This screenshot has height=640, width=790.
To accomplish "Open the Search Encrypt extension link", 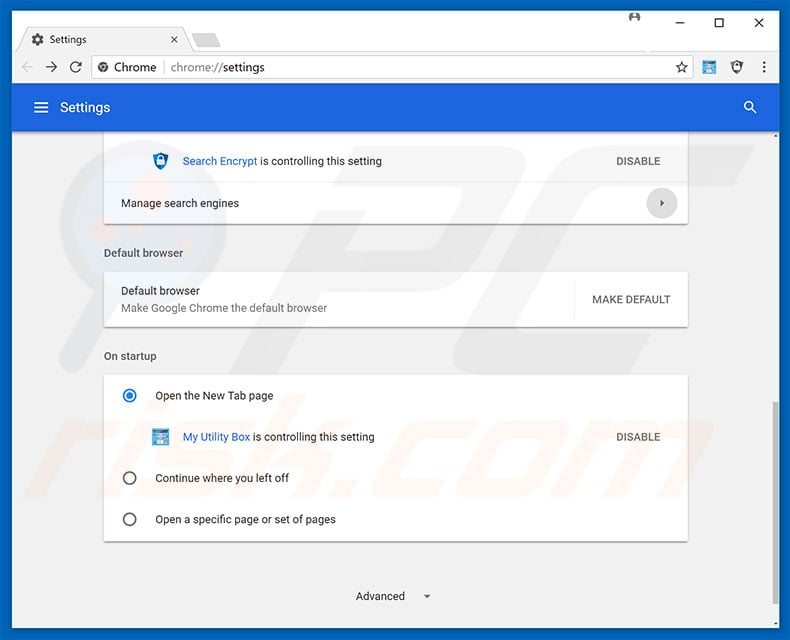I will (220, 161).
